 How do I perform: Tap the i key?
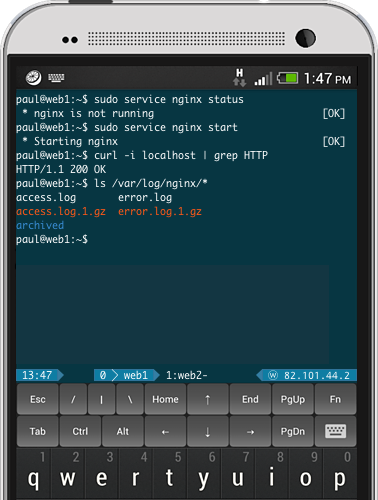(x=272, y=474)
